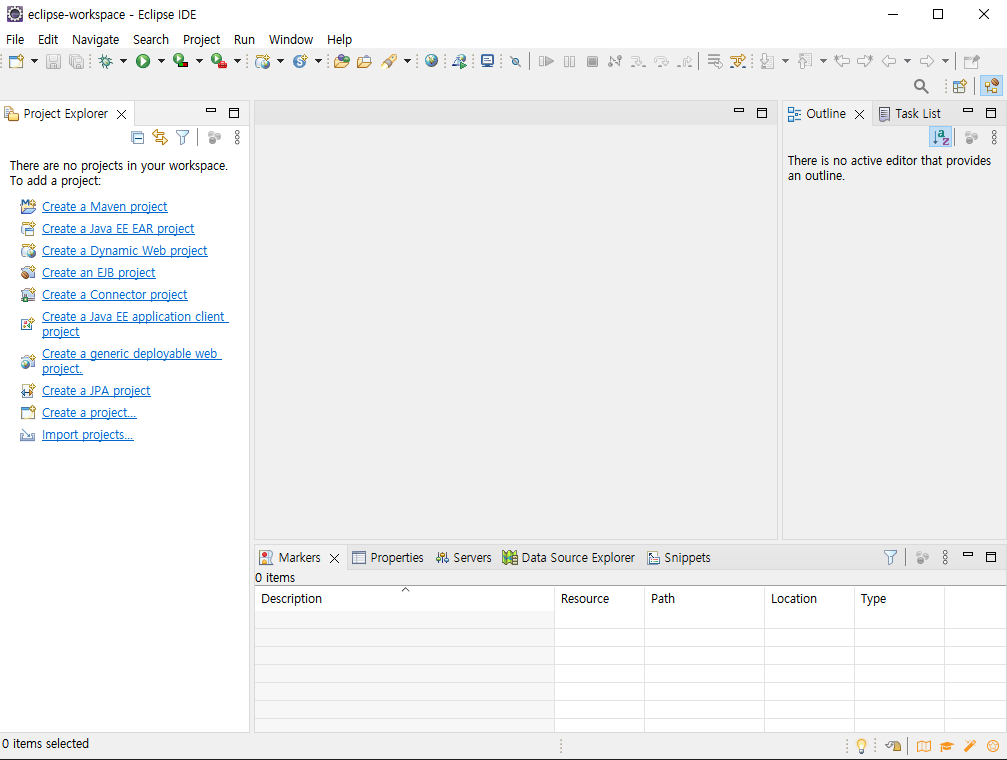The width and height of the screenshot is (1007, 760).
Task: Click the Disconnect debug icon
Action: click(x=615, y=61)
